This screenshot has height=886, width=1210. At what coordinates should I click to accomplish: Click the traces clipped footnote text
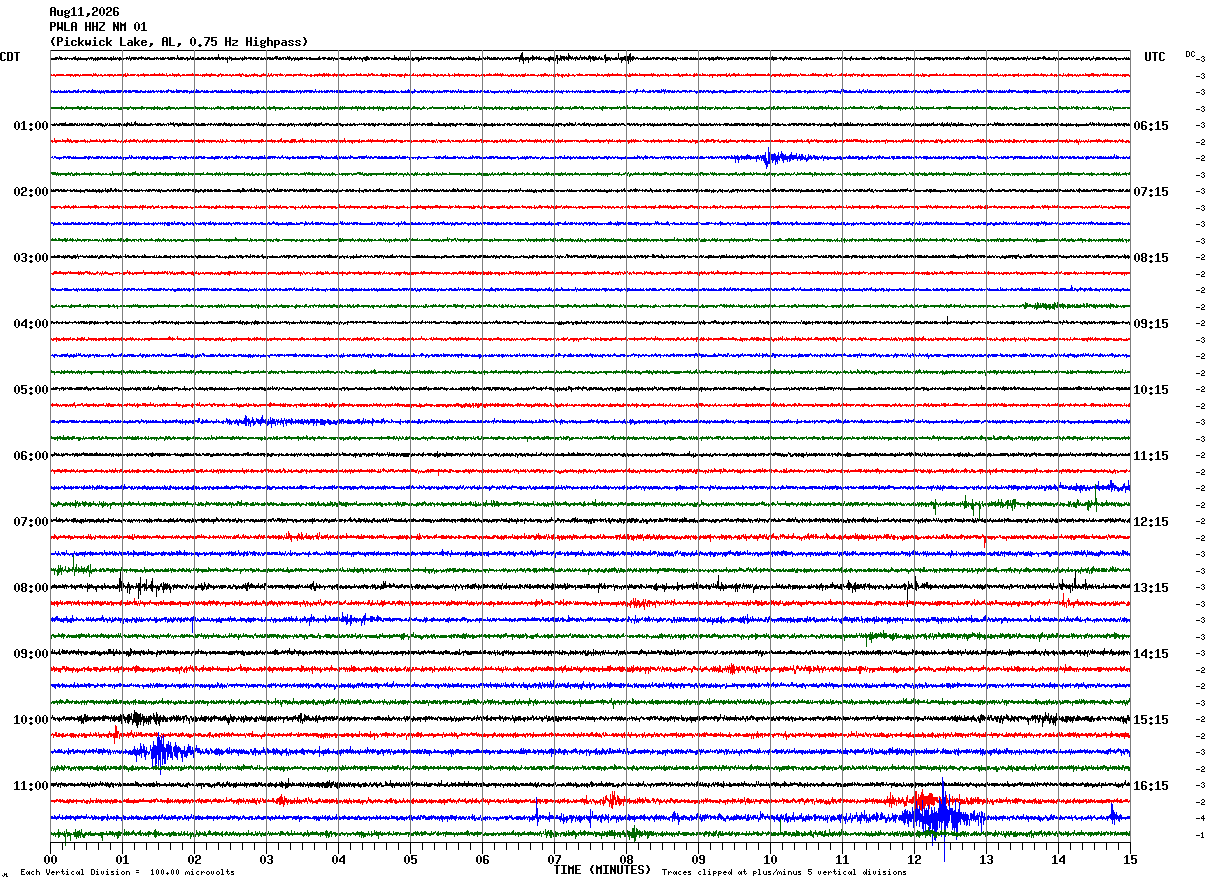(x=784, y=872)
